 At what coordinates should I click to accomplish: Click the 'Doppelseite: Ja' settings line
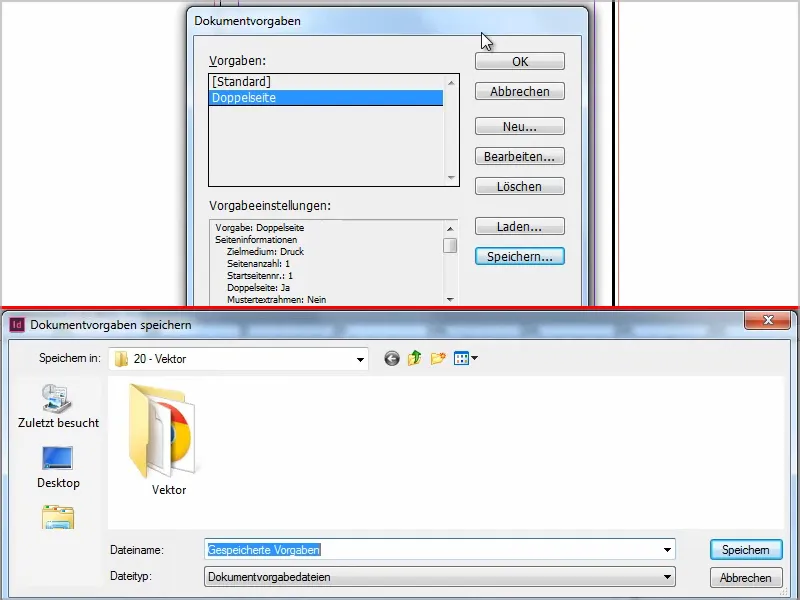point(258,287)
